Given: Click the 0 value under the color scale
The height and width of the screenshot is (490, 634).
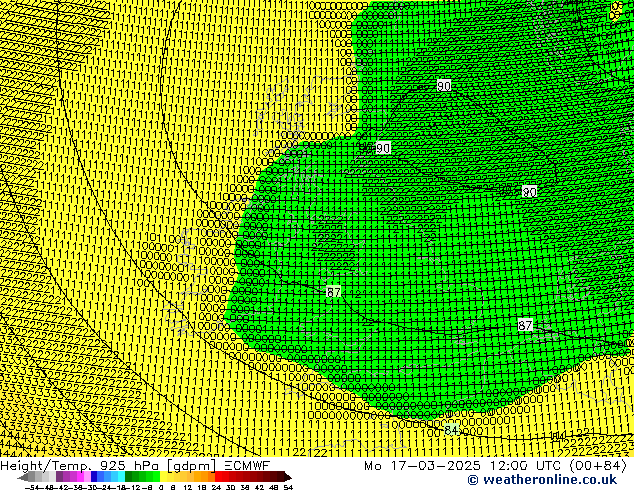Looking at the screenshot, I should pyautogui.click(x=161, y=488).
